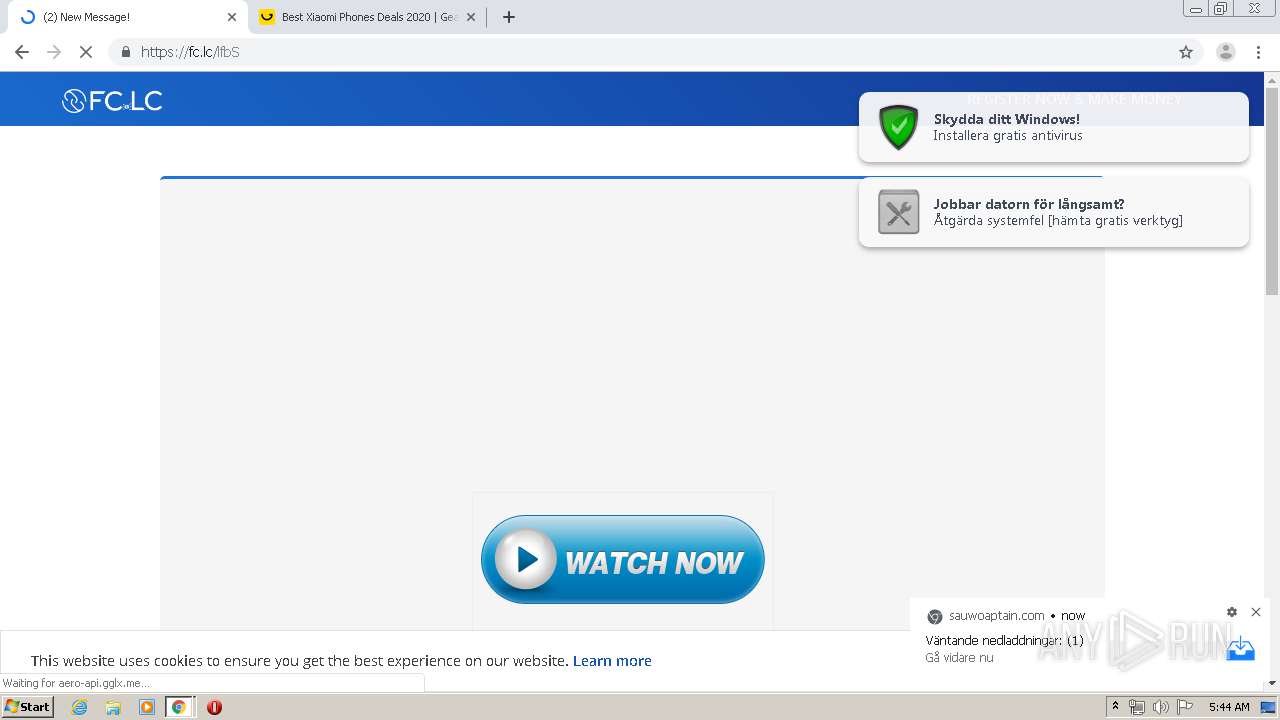Click the forward navigation arrow
The height and width of the screenshot is (720, 1280).
[x=54, y=52]
